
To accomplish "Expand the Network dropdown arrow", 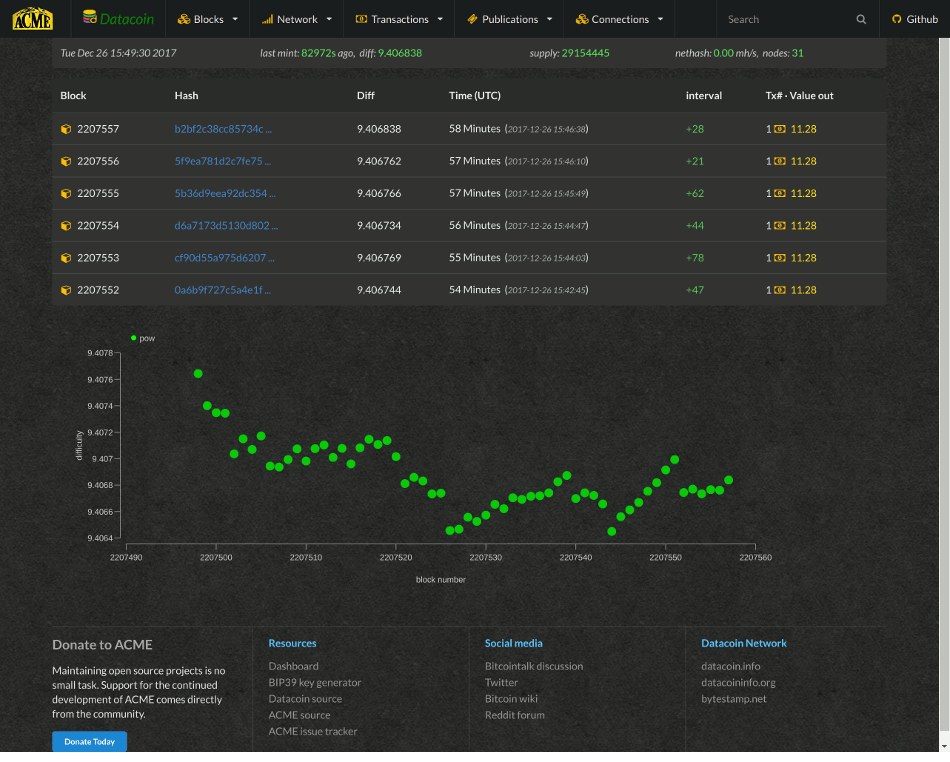I will (329, 19).
